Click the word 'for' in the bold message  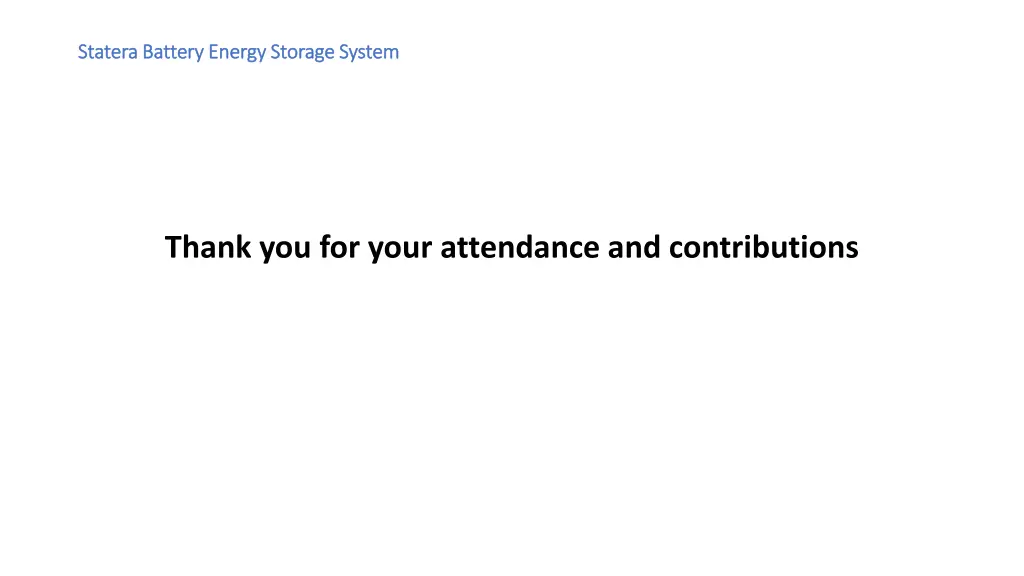click(x=339, y=247)
